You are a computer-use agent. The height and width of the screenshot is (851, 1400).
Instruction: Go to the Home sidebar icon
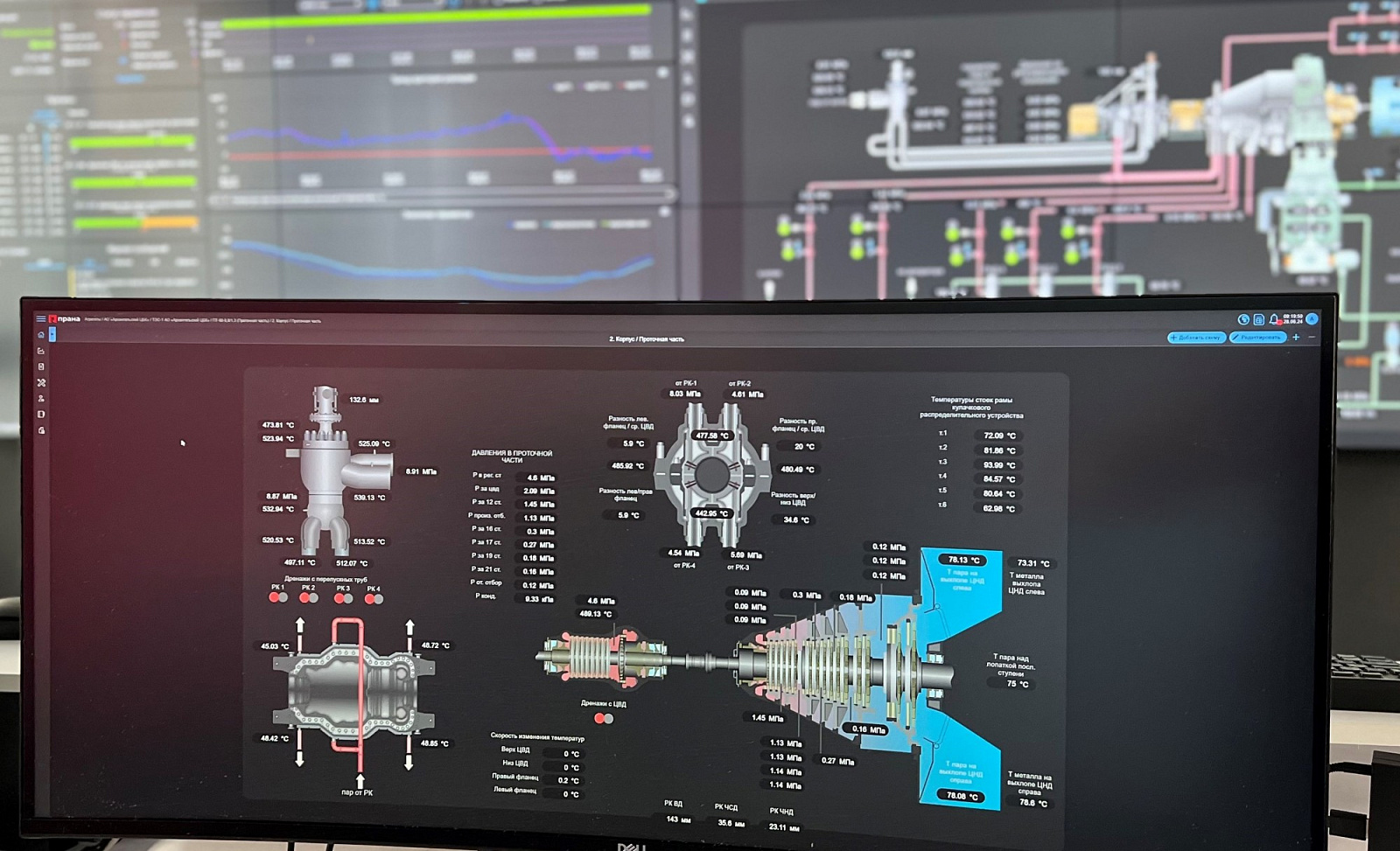(41, 335)
